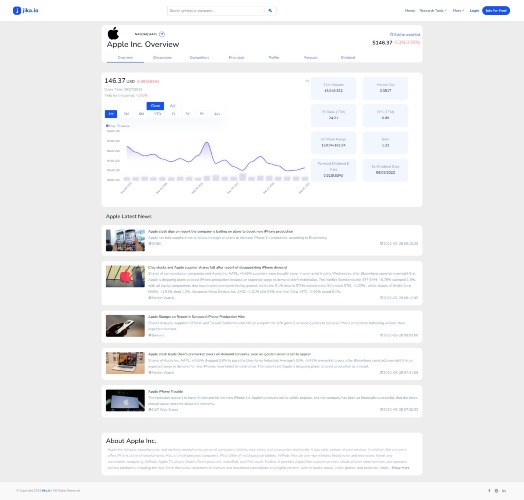Open iPhones-in-hands news thumbnail
This screenshot has width=524, height=500.
point(125,240)
